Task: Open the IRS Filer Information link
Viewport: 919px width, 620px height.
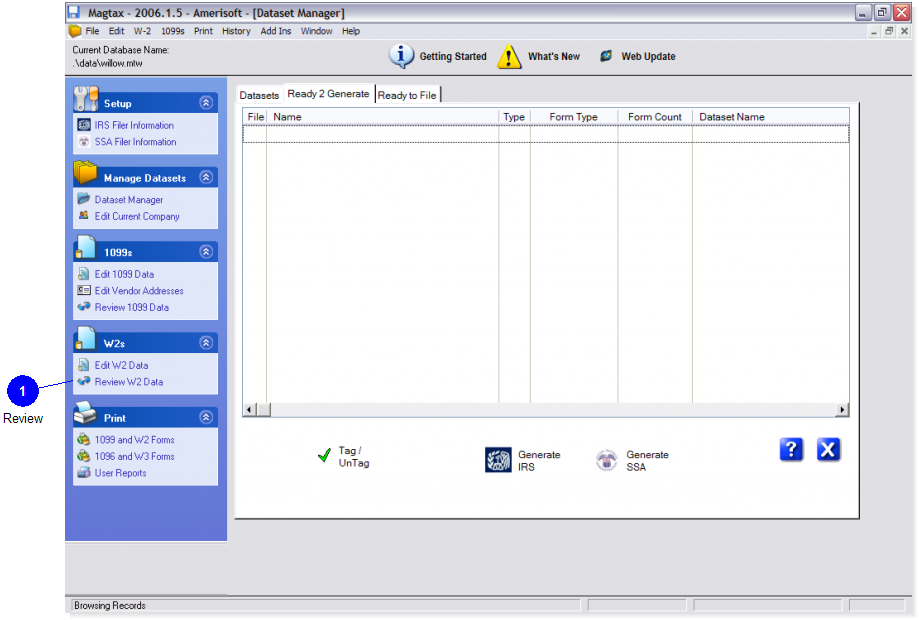Action: coord(134,125)
